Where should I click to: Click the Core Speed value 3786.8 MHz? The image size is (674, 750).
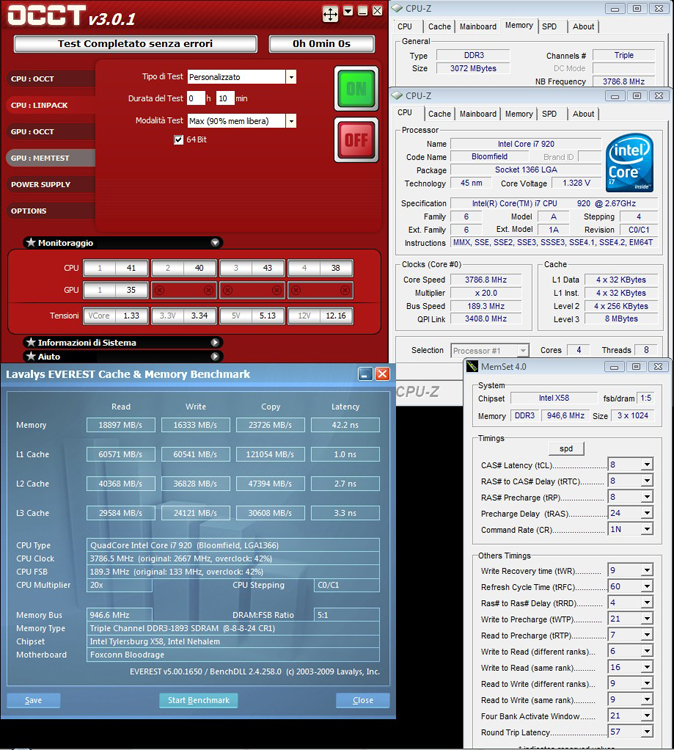pos(486,280)
